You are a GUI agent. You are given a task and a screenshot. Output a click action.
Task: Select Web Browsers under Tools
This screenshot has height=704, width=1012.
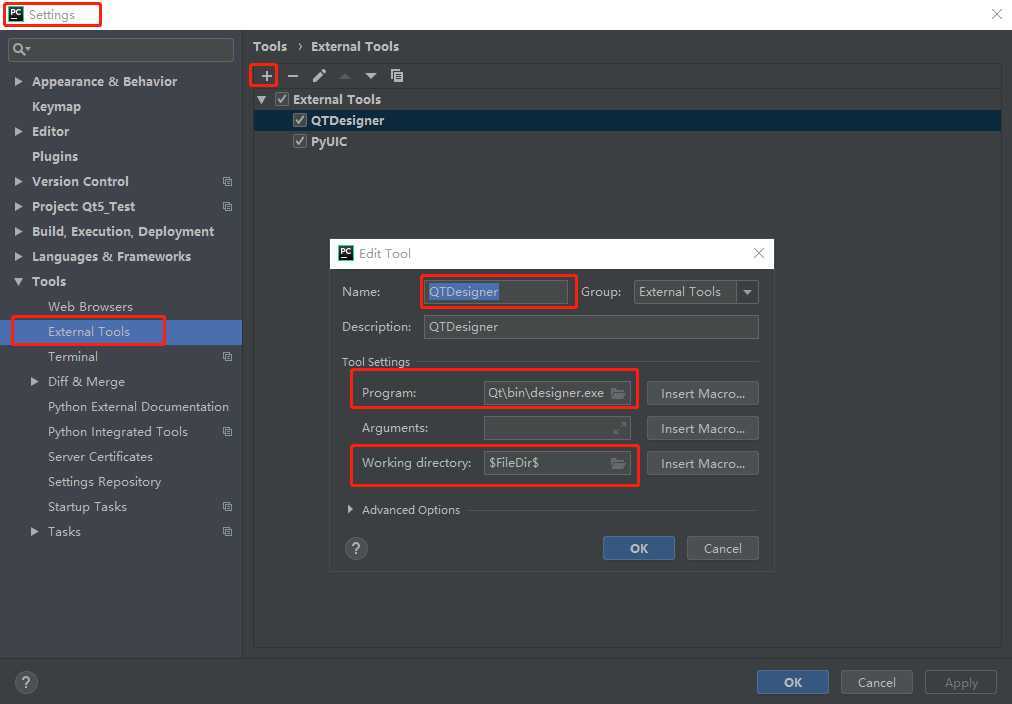[x=90, y=307]
